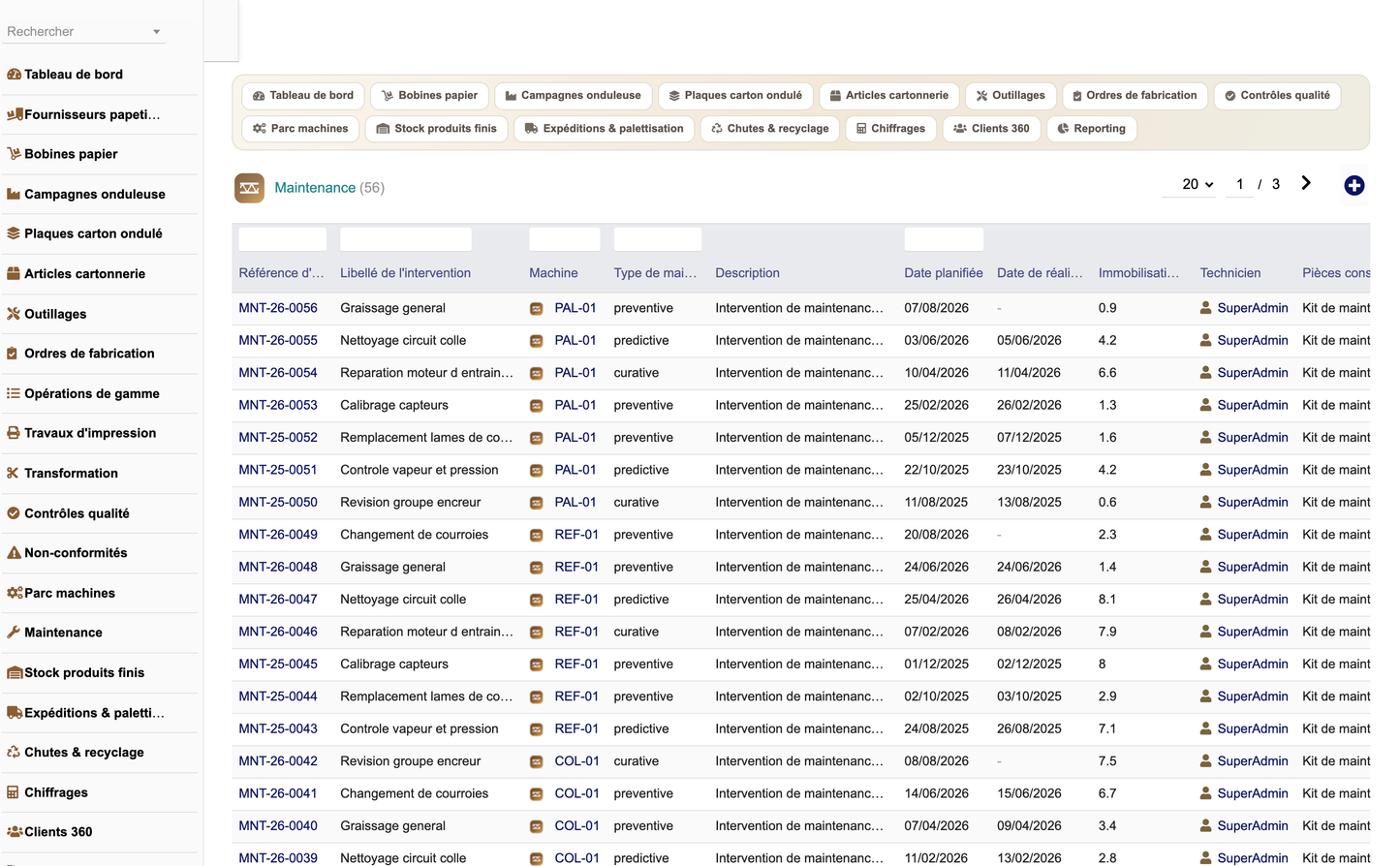Image resolution: width=1400 pixels, height=866 pixels.
Task: Switch to Contrôles qualité tab
Action: click(x=1277, y=96)
